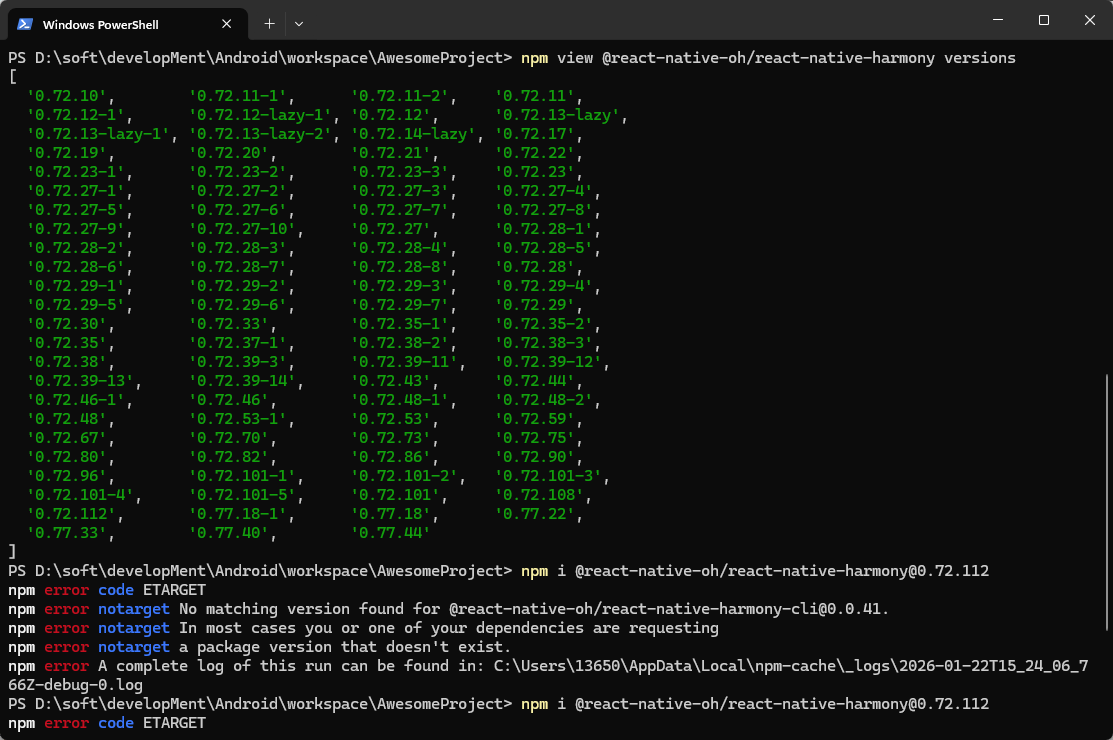Click version '0.77.44' at list end
The height and width of the screenshot is (740, 1113).
pyautogui.click(x=390, y=533)
